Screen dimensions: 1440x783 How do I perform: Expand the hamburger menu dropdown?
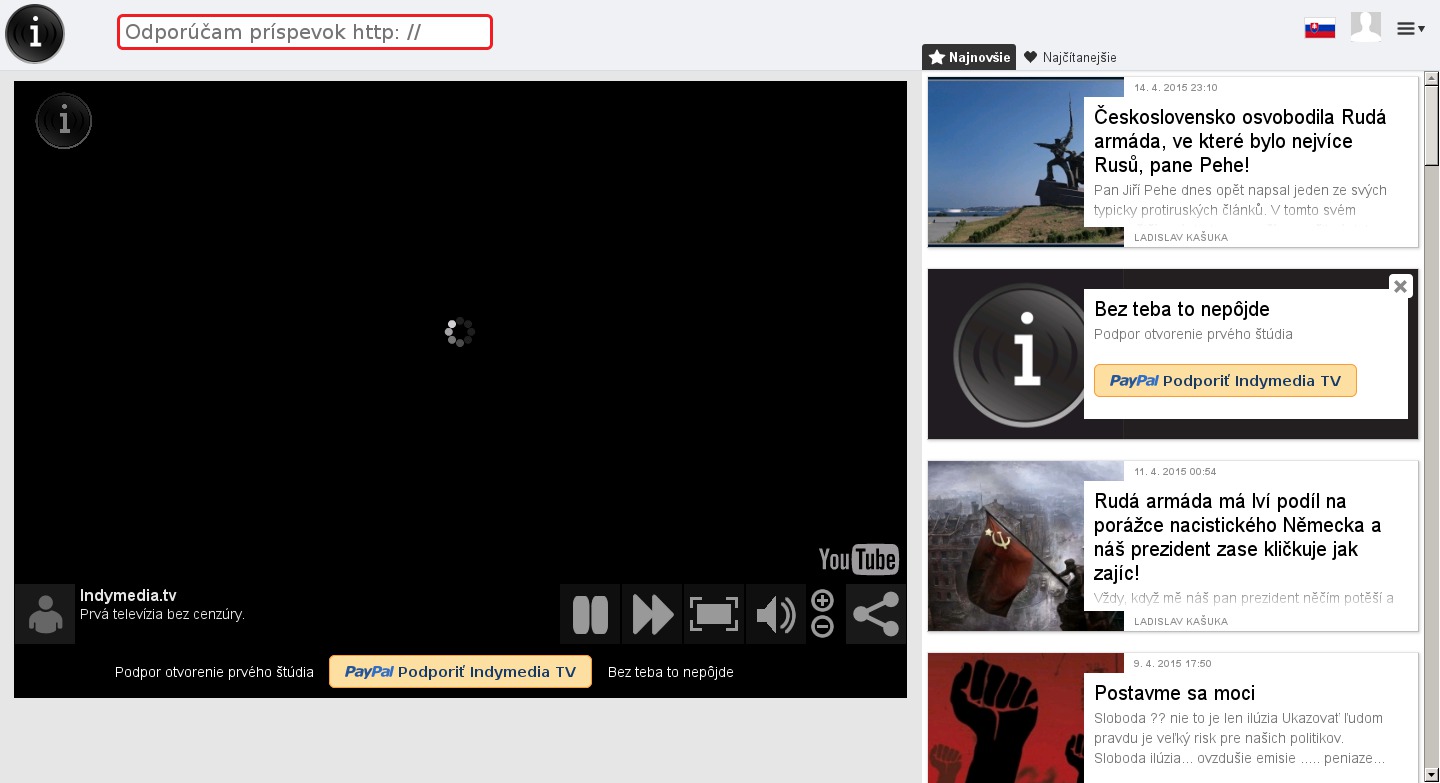pyautogui.click(x=1410, y=29)
